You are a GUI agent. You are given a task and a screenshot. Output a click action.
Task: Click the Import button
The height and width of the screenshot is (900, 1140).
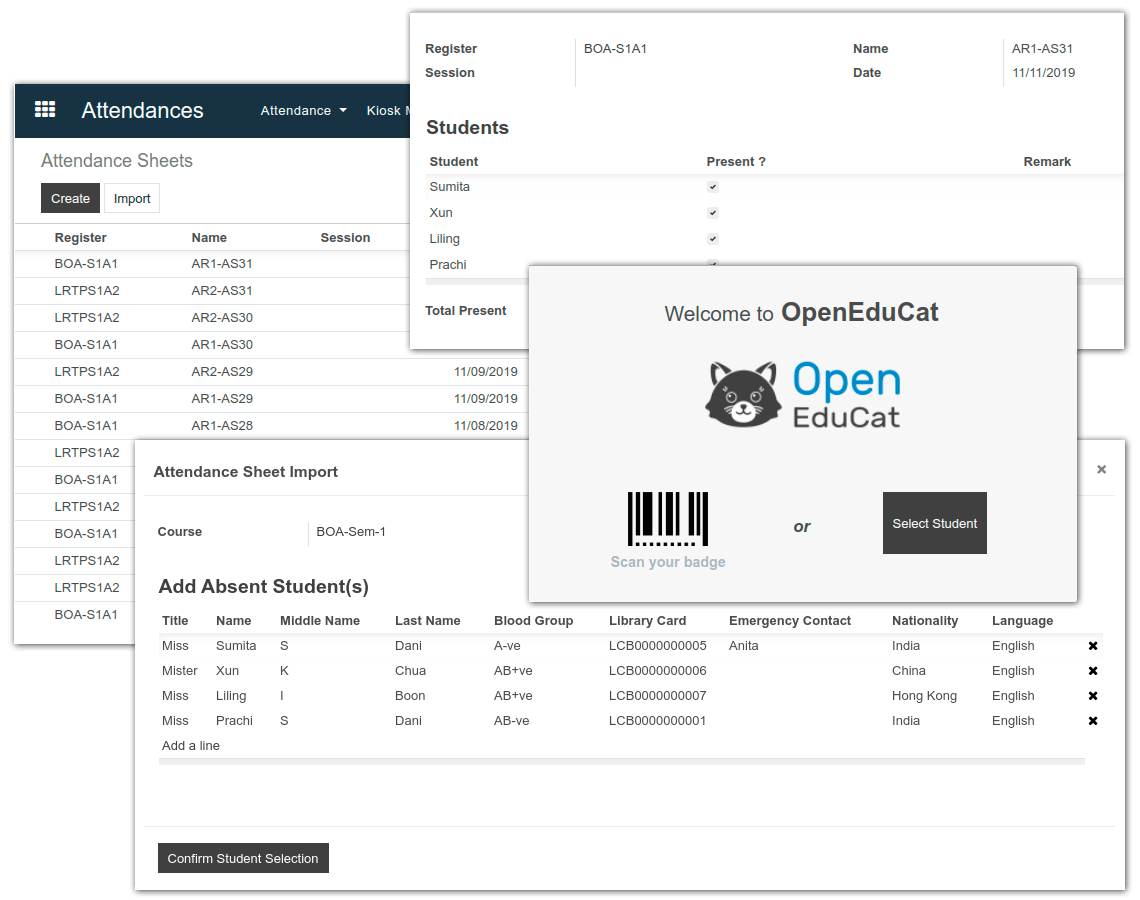tap(132, 198)
